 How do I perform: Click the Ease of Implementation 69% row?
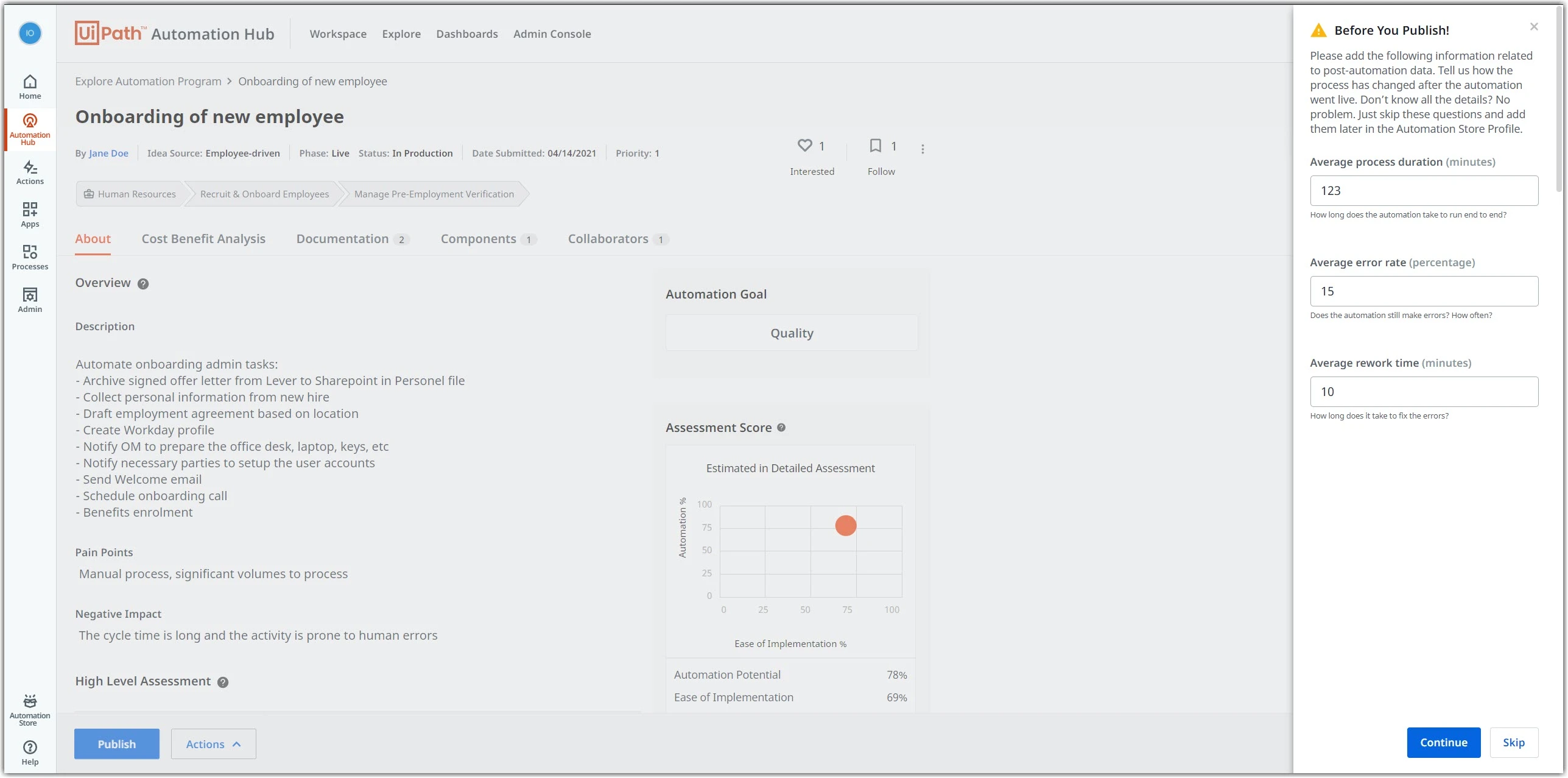click(x=790, y=698)
